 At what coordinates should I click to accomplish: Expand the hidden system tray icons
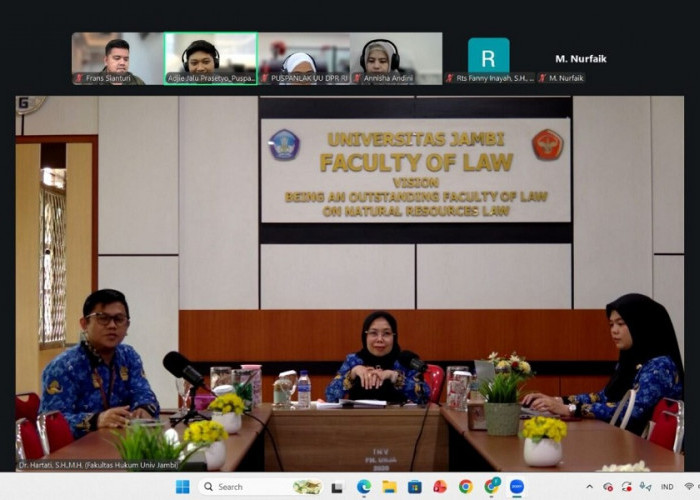coord(589,487)
